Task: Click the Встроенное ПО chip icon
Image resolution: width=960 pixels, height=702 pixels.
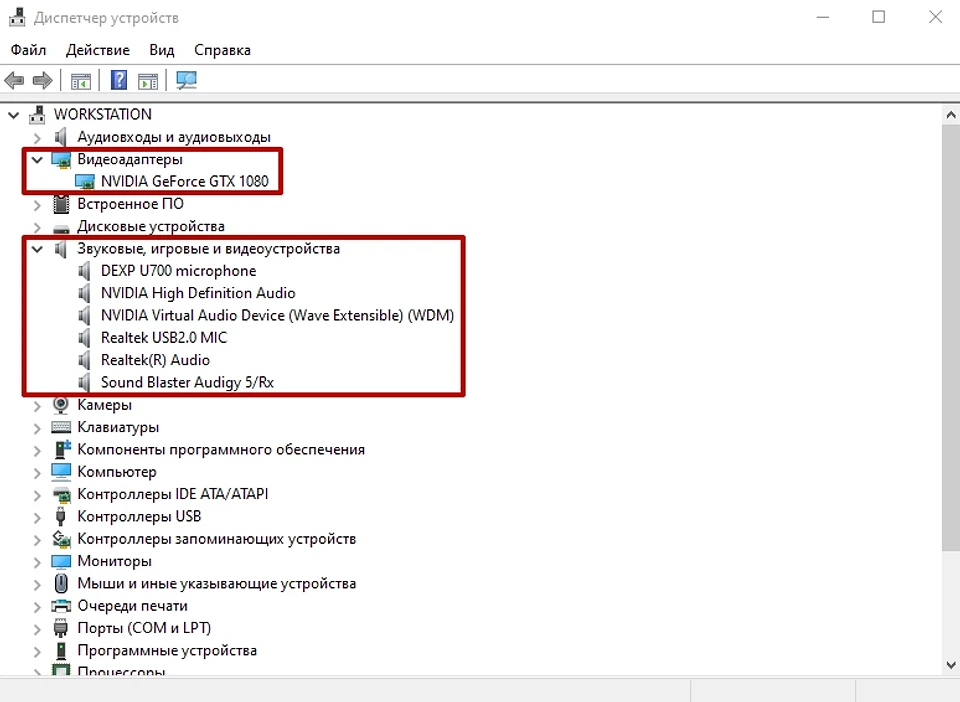Action: pyautogui.click(x=61, y=204)
